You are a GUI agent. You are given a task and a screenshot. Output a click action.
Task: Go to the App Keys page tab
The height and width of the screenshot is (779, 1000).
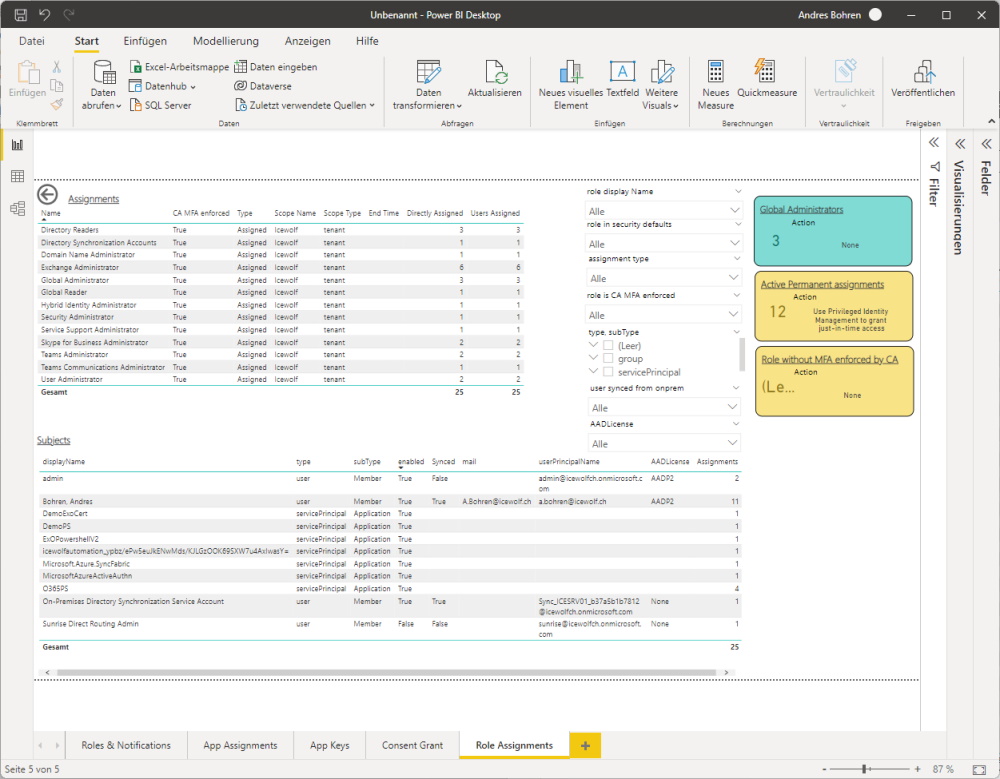click(x=330, y=745)
